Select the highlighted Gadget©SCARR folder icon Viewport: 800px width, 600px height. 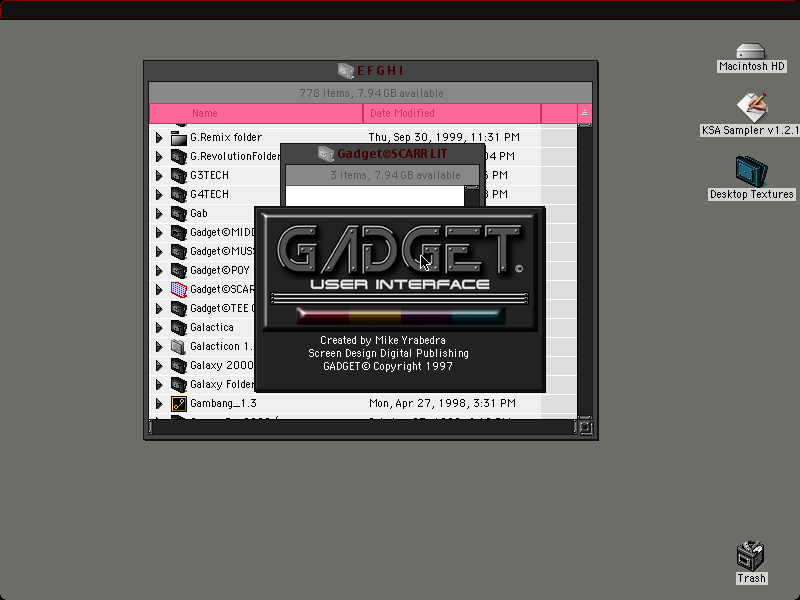[x=179, y=289]
